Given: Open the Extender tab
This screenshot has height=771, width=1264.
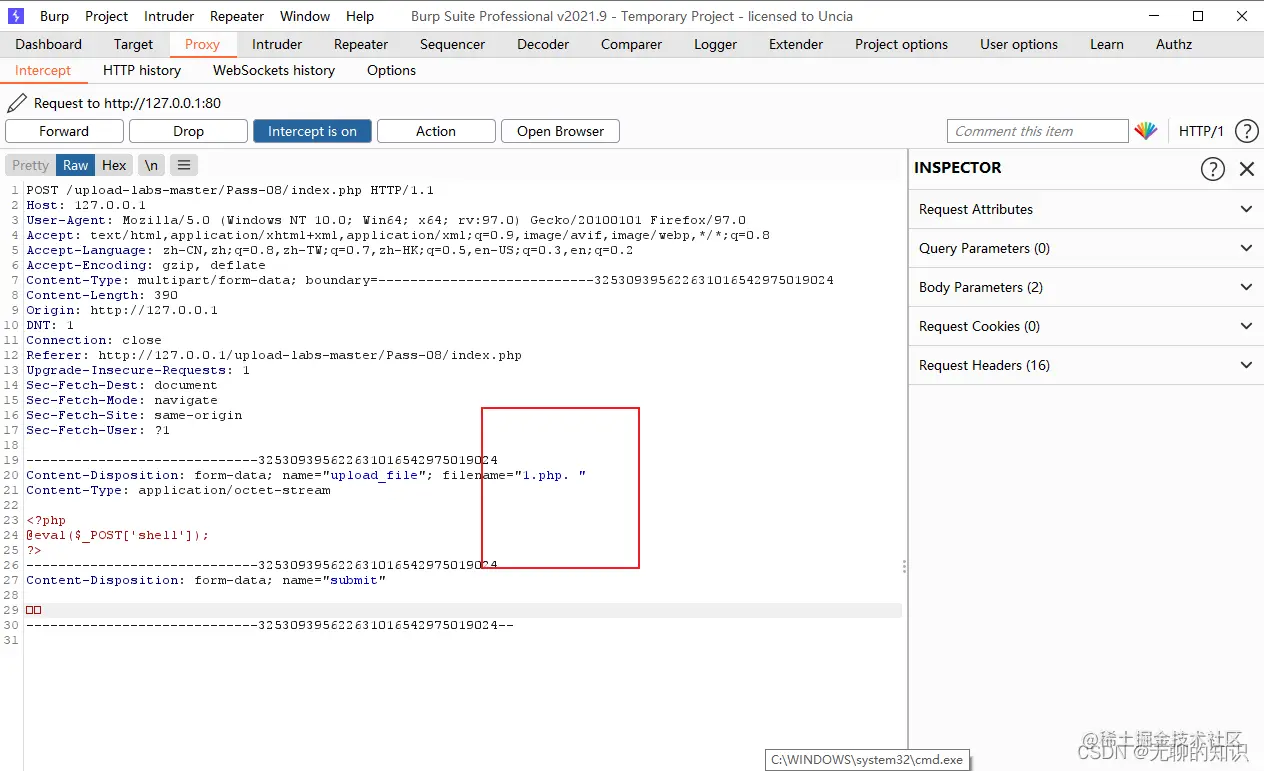Looking at the screenshot, I should (796, 44).
